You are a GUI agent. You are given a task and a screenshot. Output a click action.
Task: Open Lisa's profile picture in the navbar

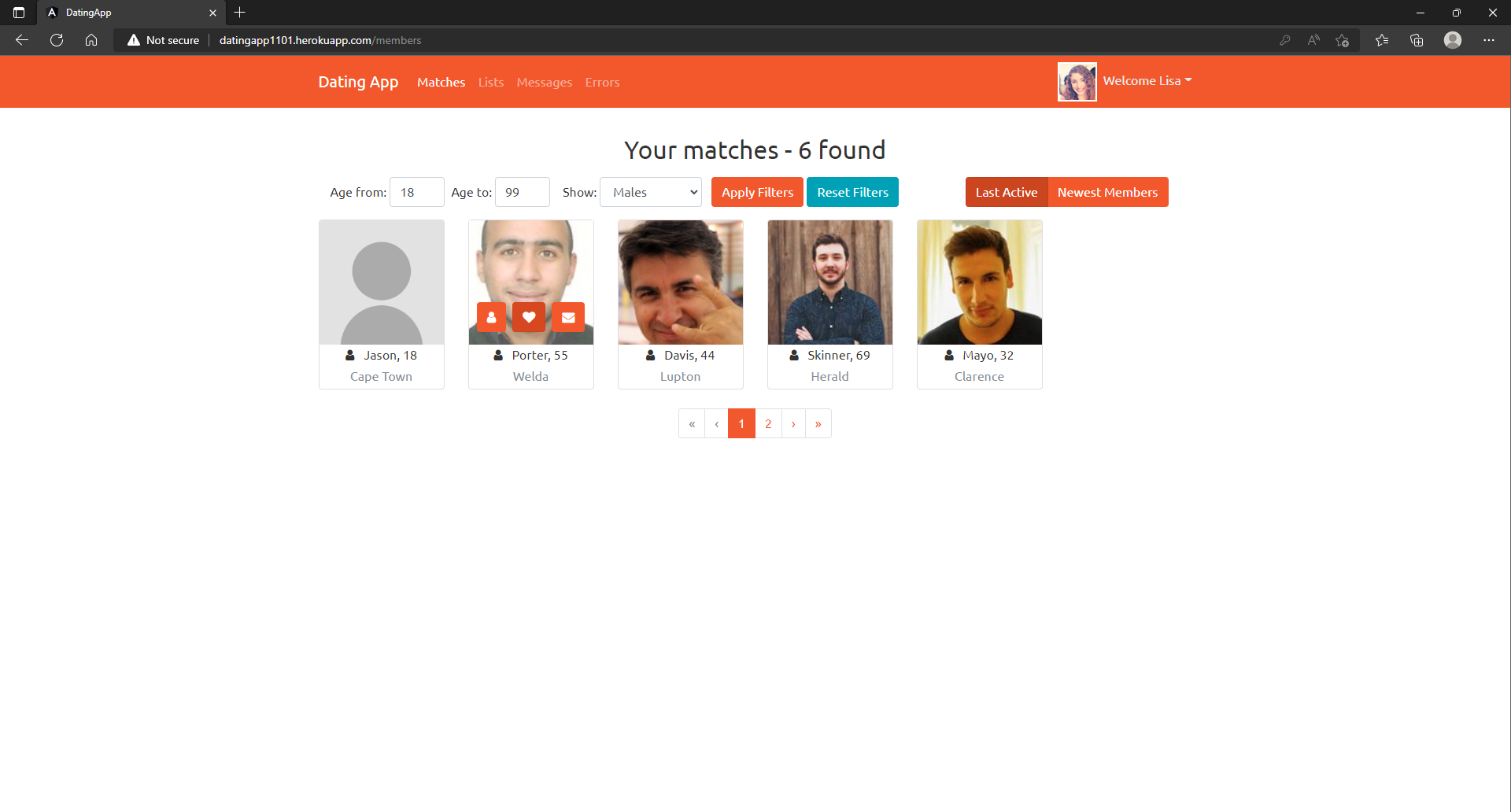(x=1077, y=81)
